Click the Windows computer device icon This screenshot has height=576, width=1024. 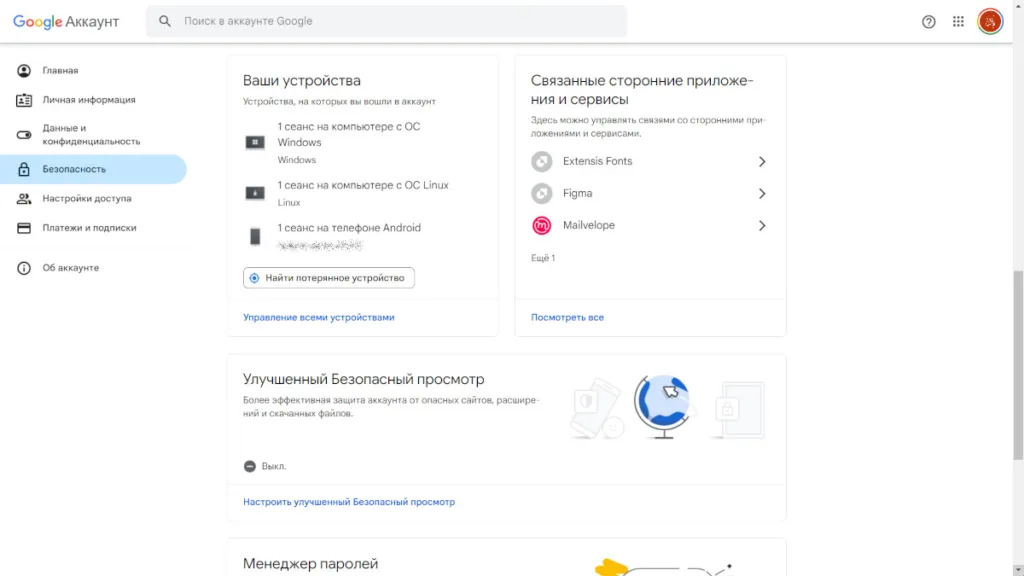(253, 143)
